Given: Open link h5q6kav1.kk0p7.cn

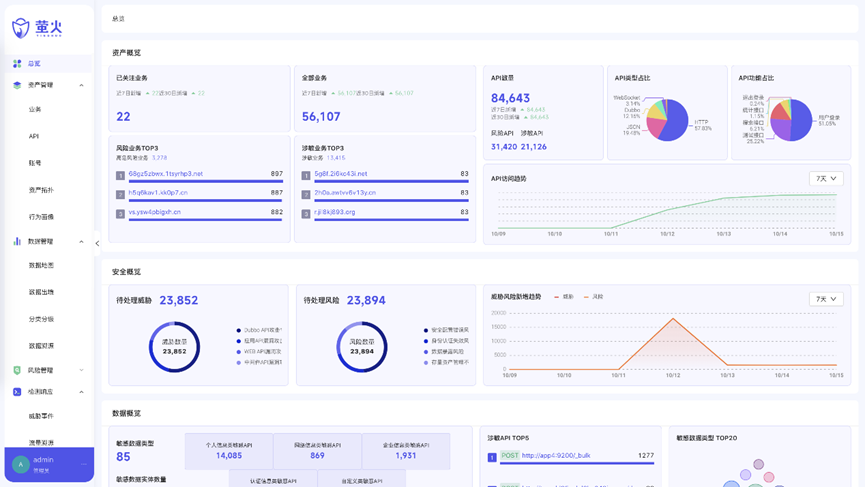Looking at the screenshot, I should [x=158, y=192].
